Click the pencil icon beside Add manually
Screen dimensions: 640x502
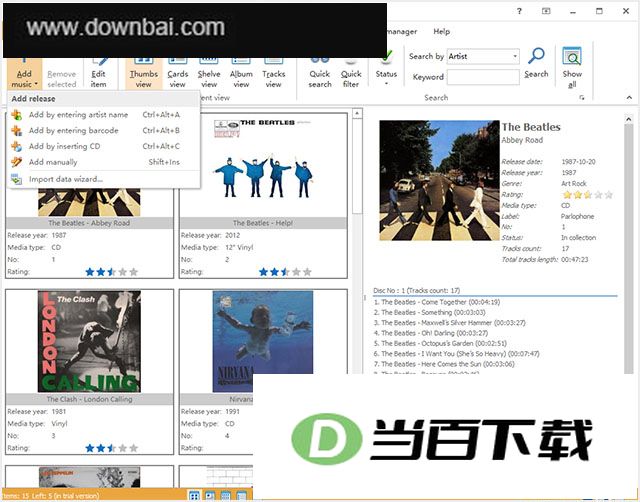17,162
